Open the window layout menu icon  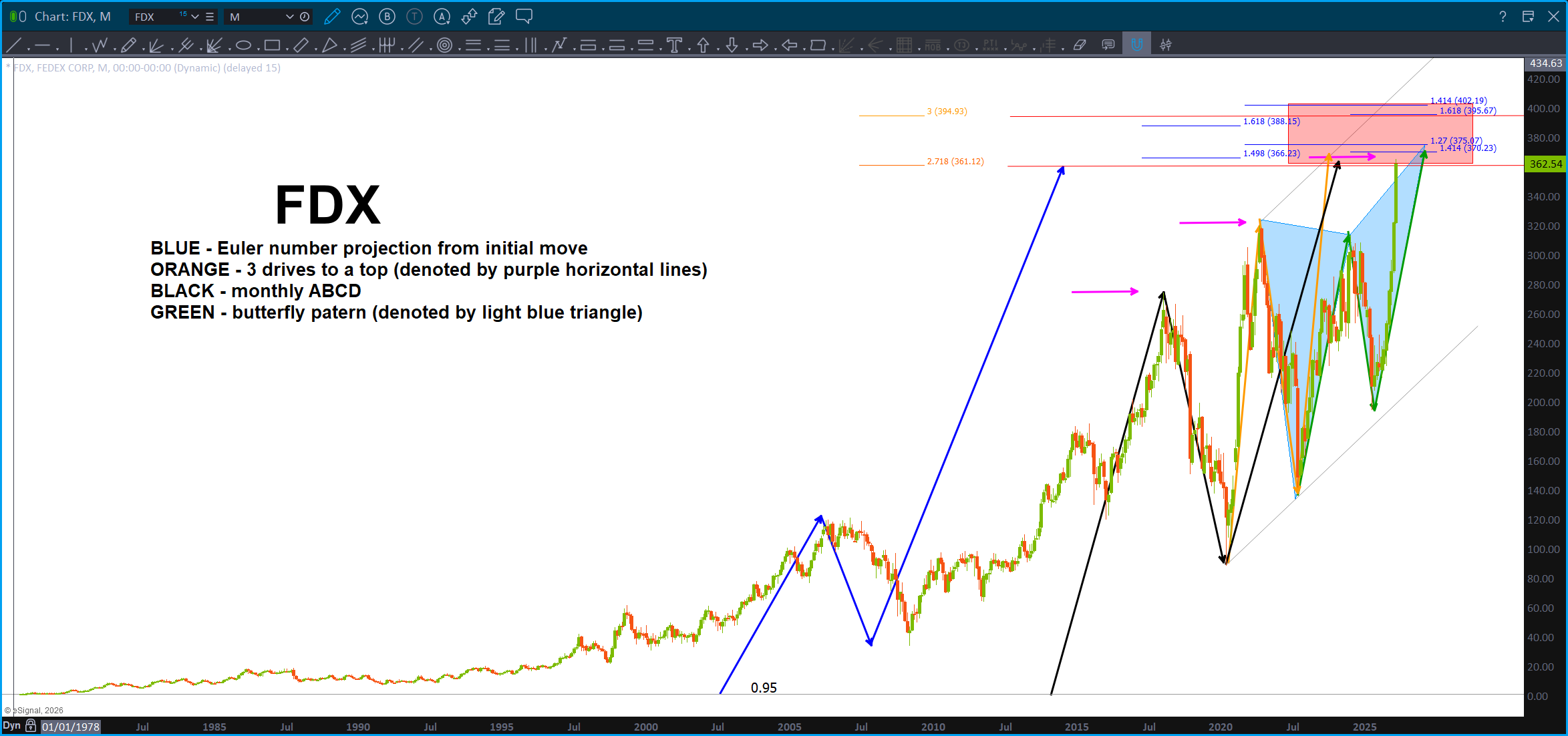pyautogui.click(x=1528, y=16)
